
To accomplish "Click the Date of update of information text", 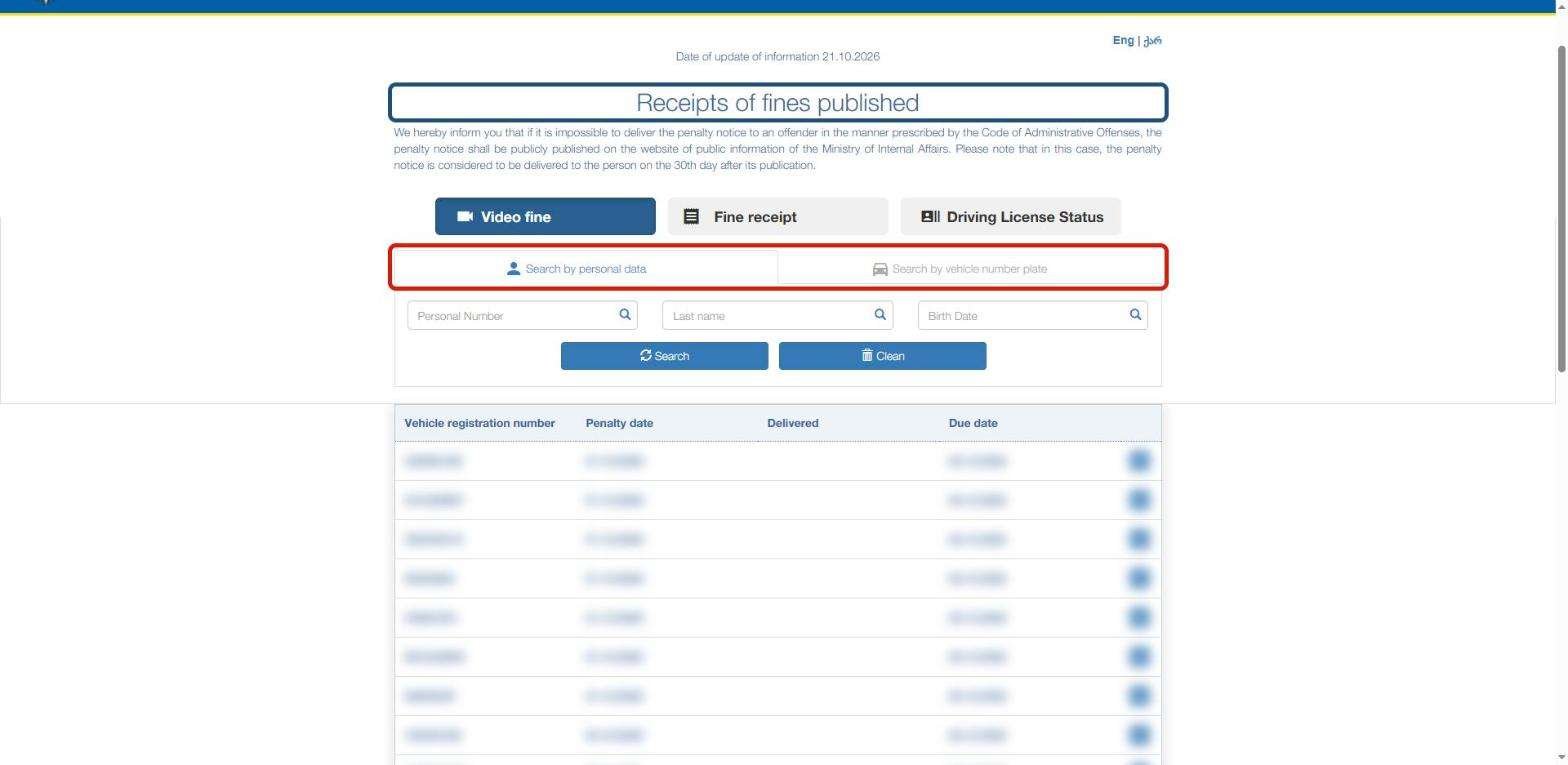I will tap(778, 56).
